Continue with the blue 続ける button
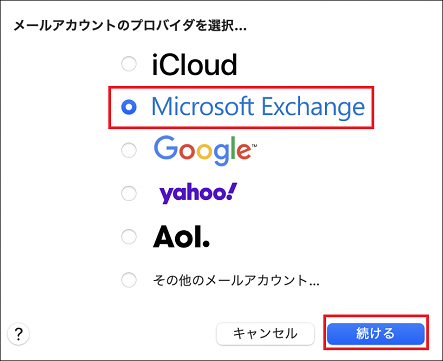Image resolution: width=443 pixels, height=361 pixels. 376,333
